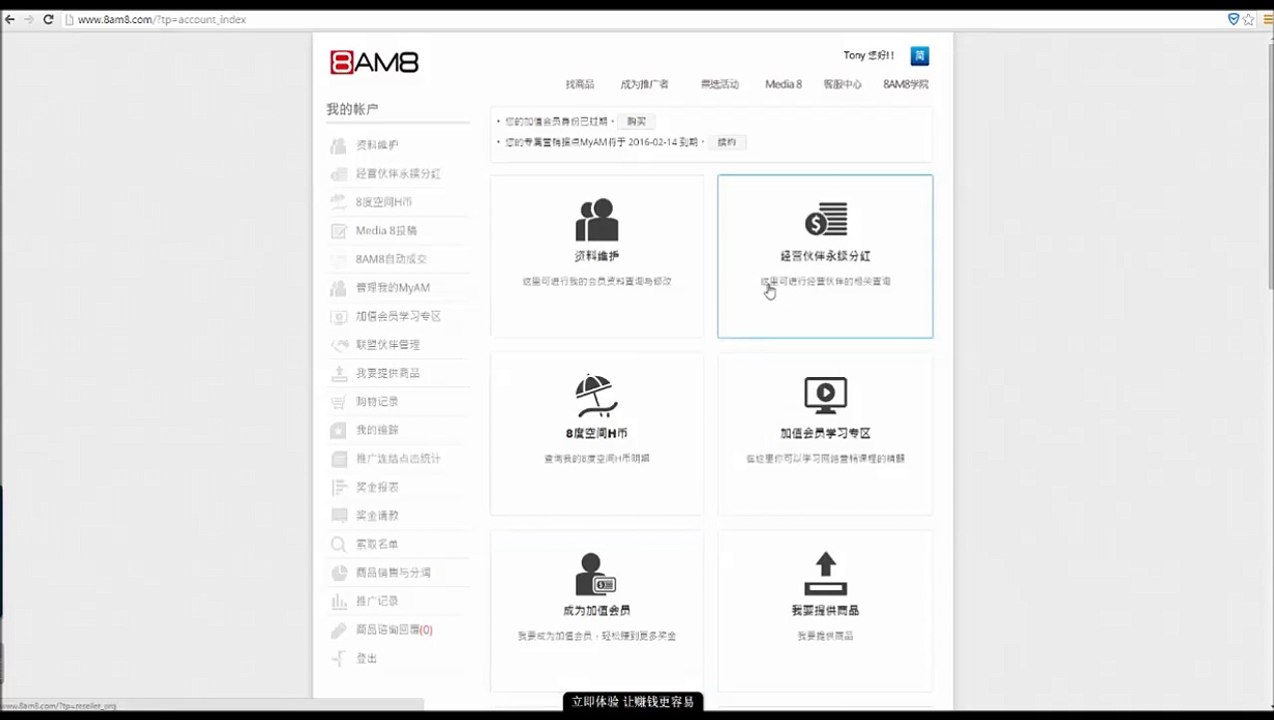Click the 我要提供商品 sidebar upload icon
1274x720 pixels.
338,373
